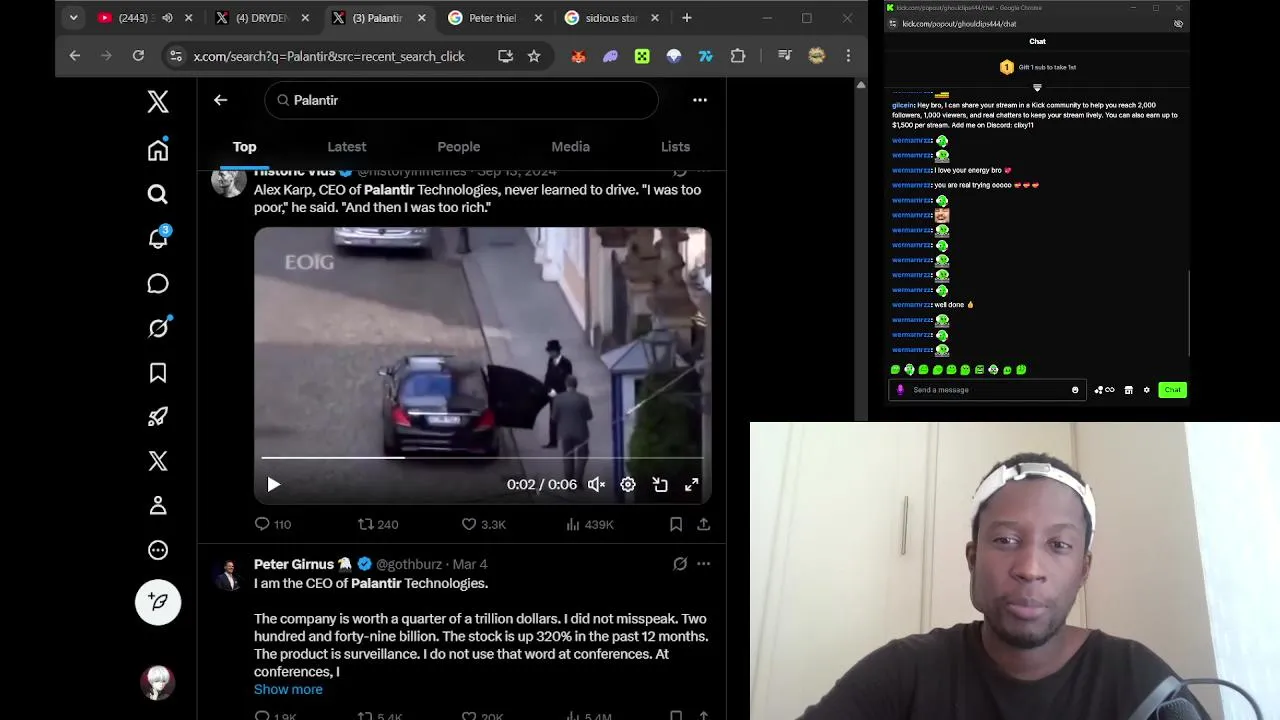Reply to Alex Karp post (110)

tap(272, 524)
